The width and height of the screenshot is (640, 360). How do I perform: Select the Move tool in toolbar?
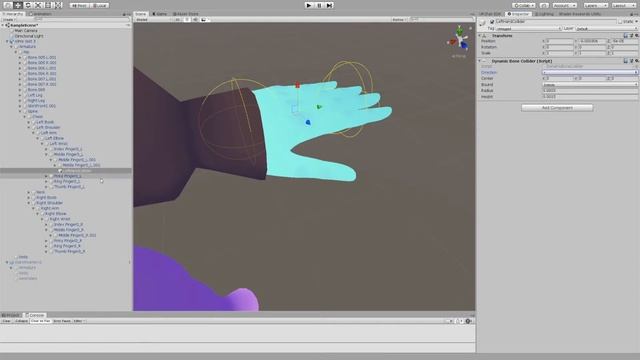(18, 5)
